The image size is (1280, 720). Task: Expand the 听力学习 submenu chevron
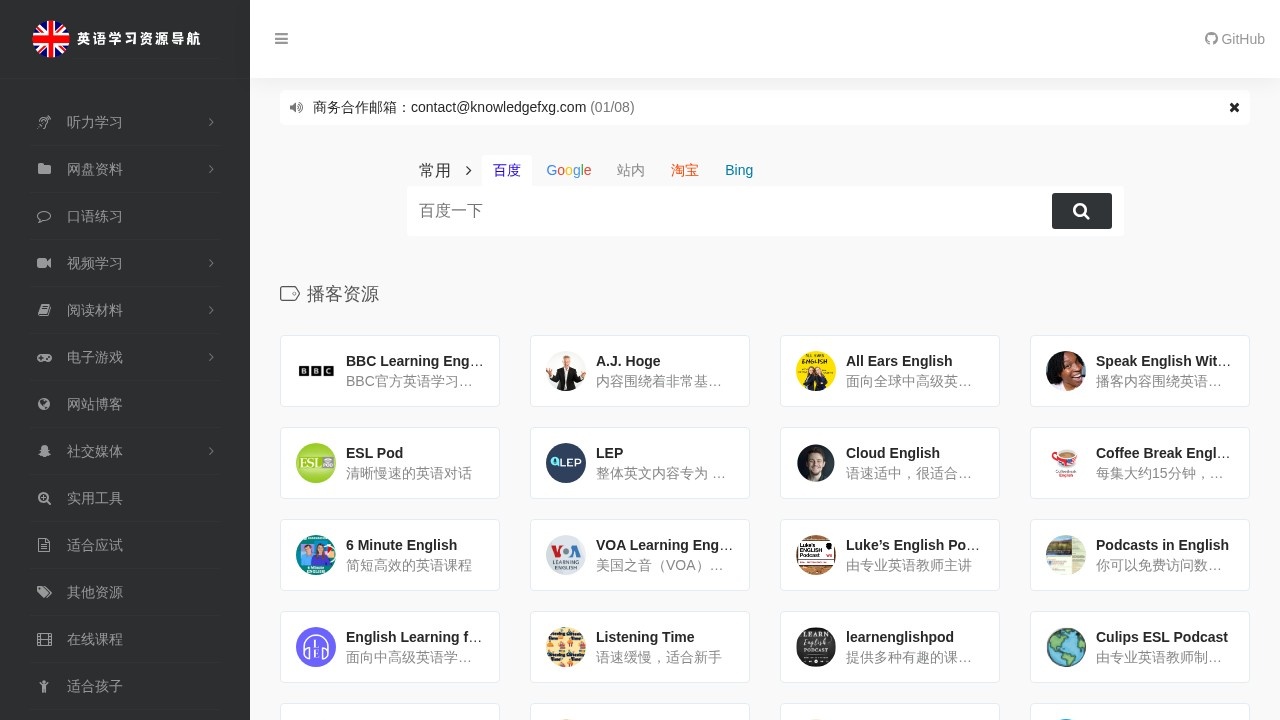pos(211,122)
